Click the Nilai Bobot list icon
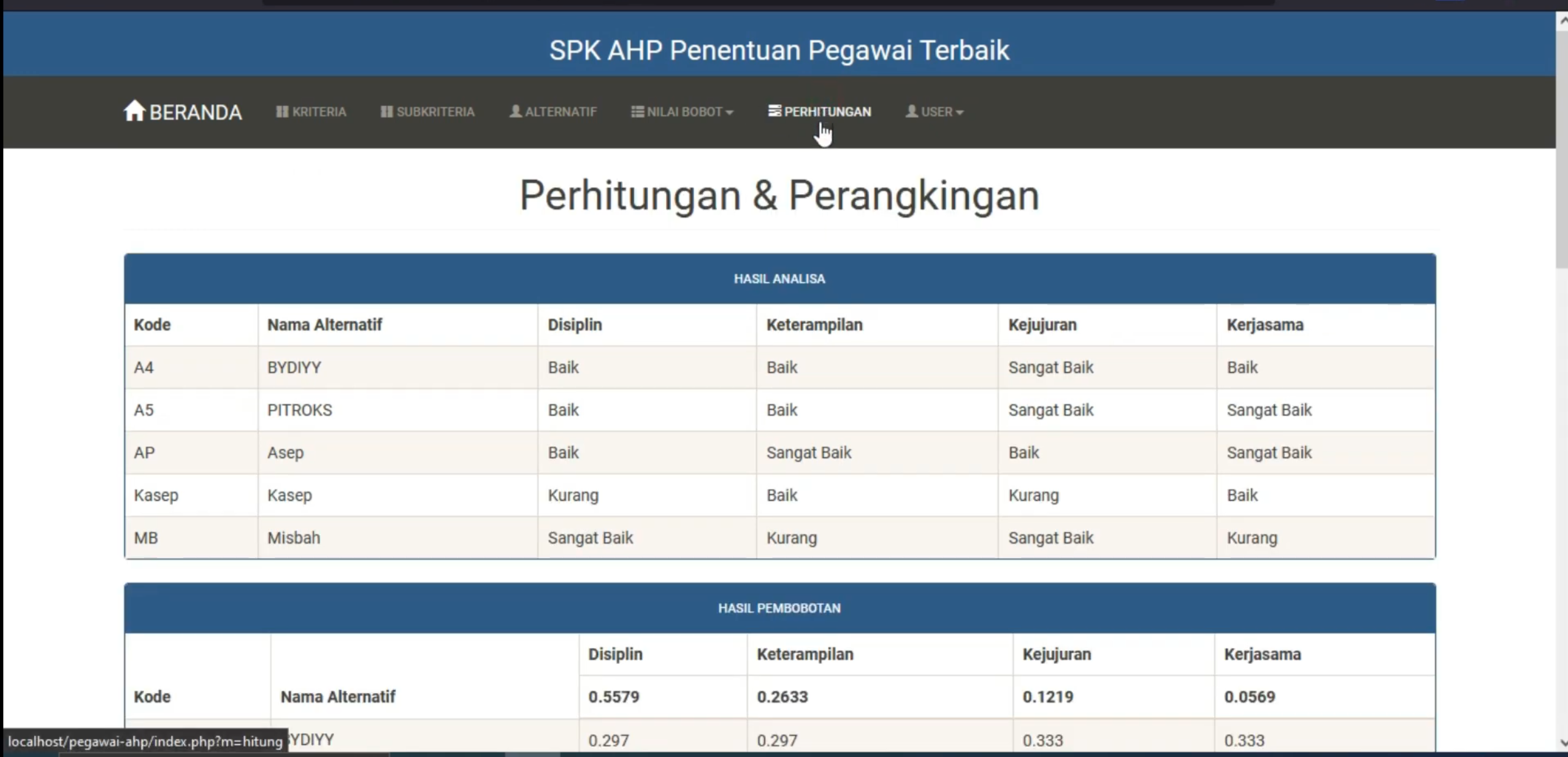 [638, 112]
